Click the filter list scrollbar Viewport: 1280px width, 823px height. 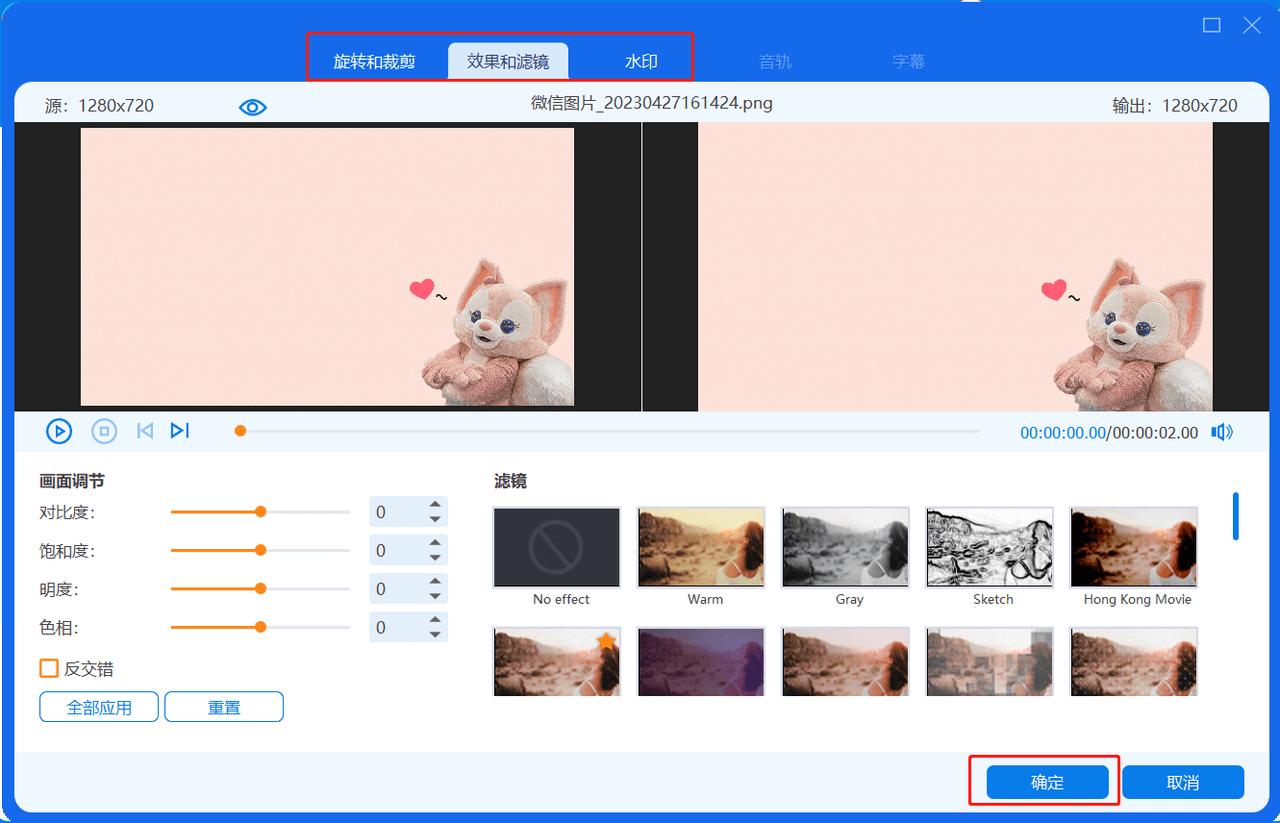coord(1236,516)
